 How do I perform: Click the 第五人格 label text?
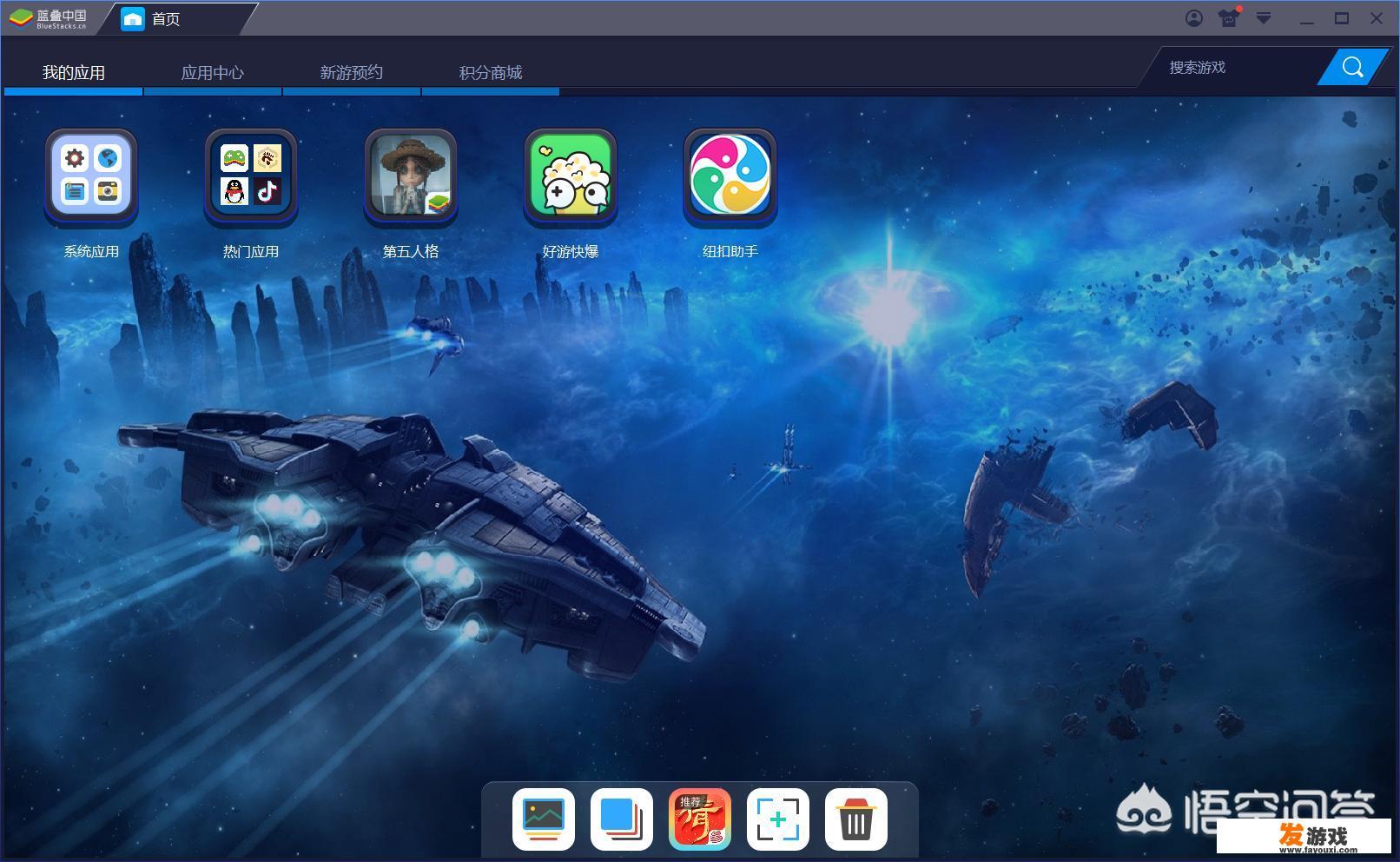point(411,252)
